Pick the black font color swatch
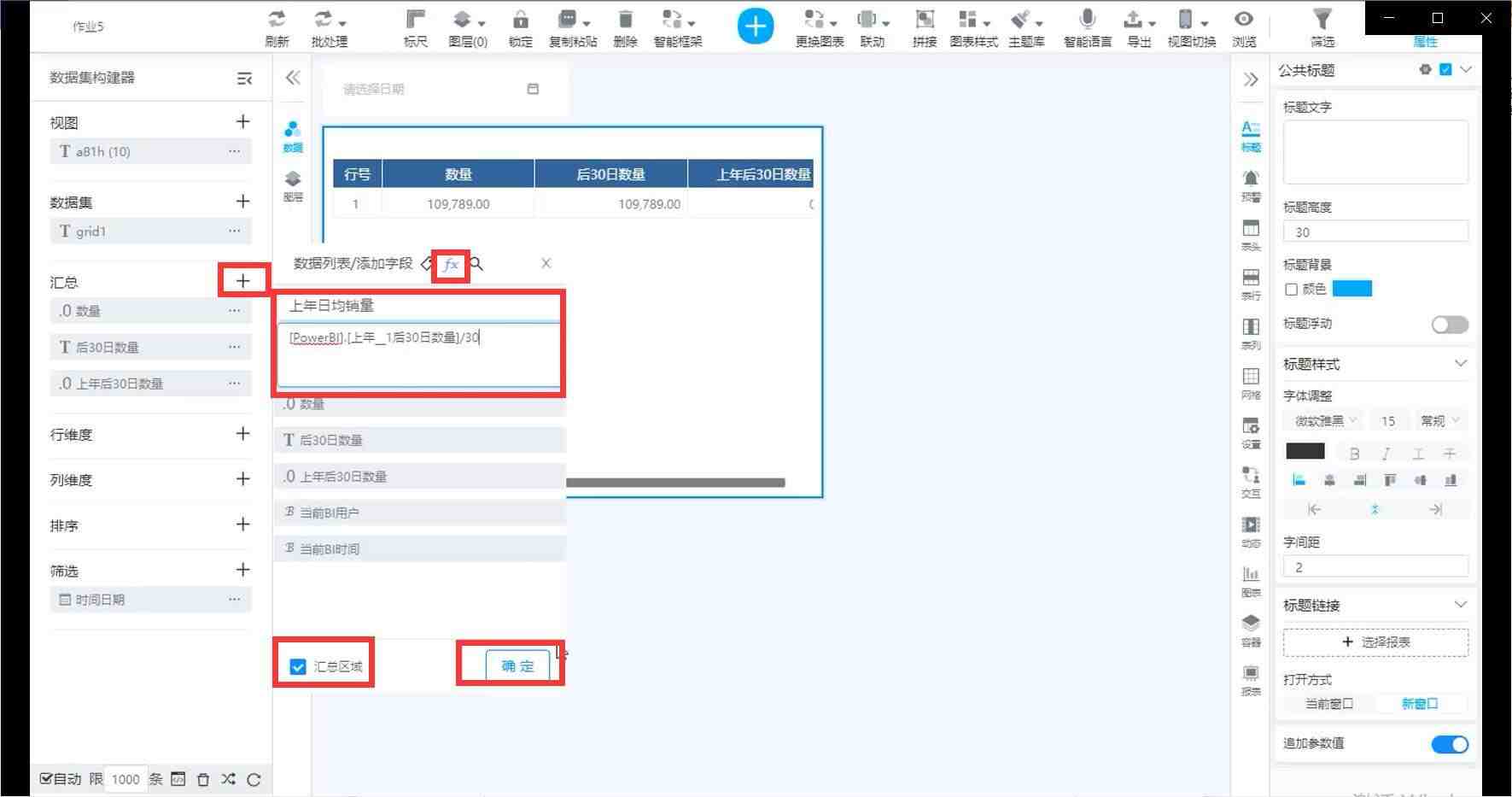Image resolution: width=1512 pixels, height=797 pixels. click(1305, 451)
